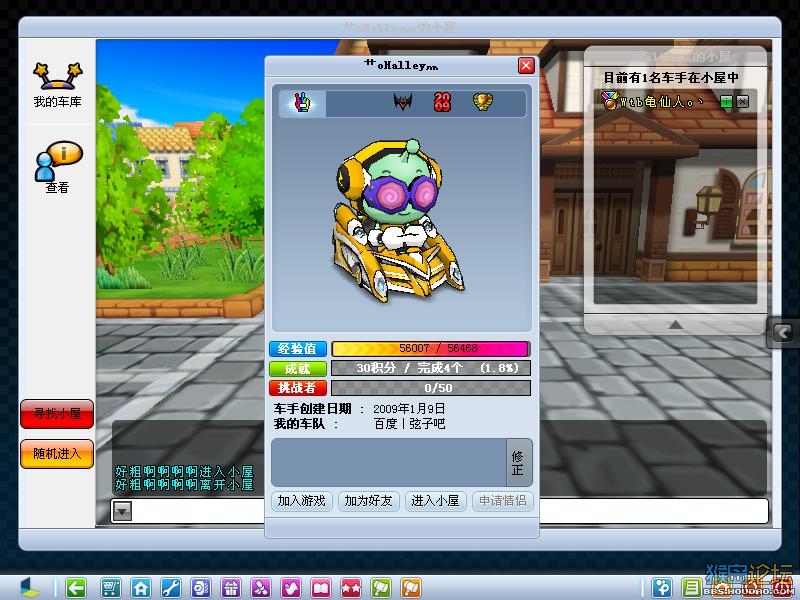800x600 pixels.
Task: Click the creation date 2009年1月9日
Action: coord(409,409)
